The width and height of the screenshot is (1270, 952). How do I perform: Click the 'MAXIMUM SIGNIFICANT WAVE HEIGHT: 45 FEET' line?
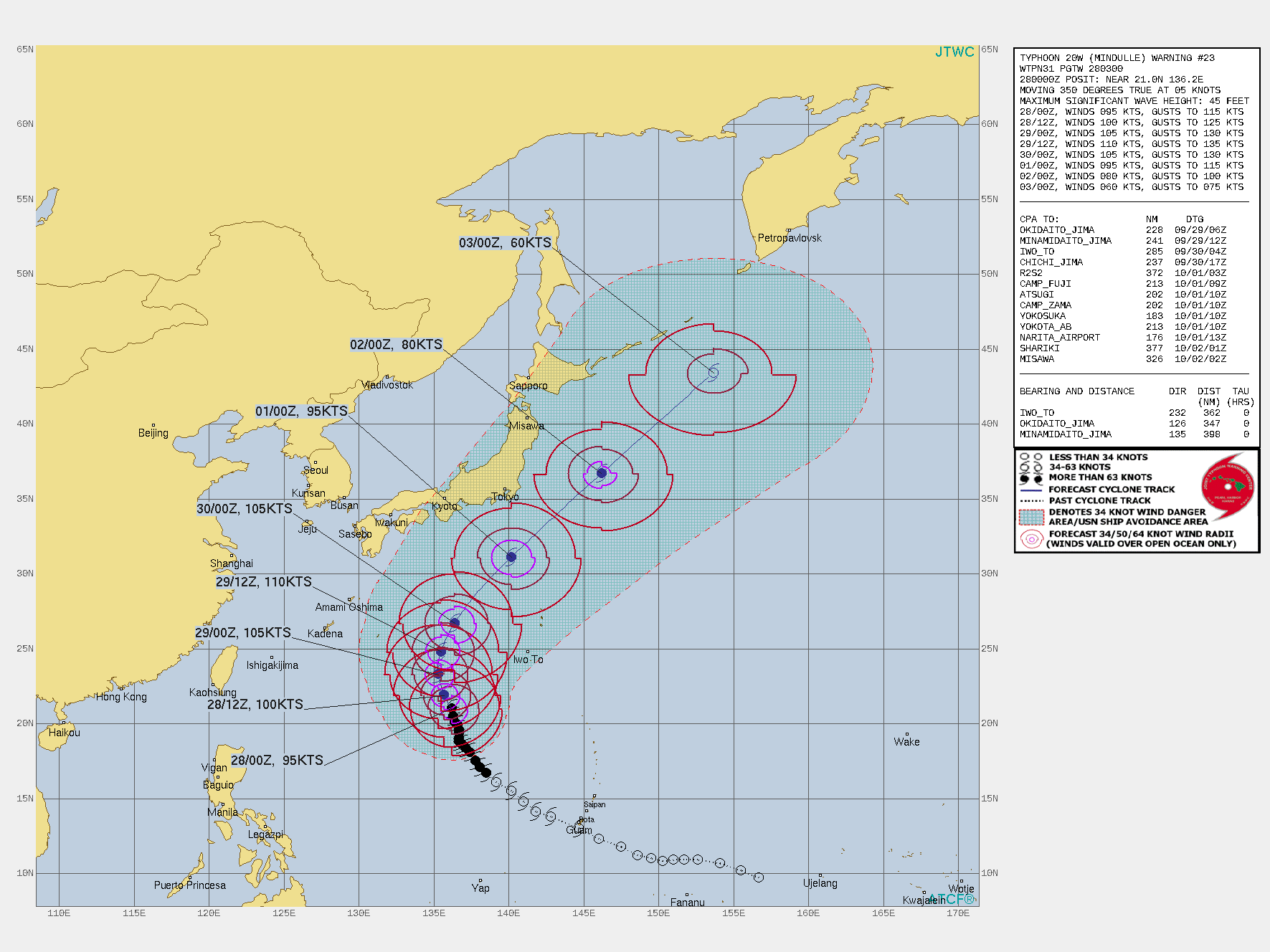1134,101
